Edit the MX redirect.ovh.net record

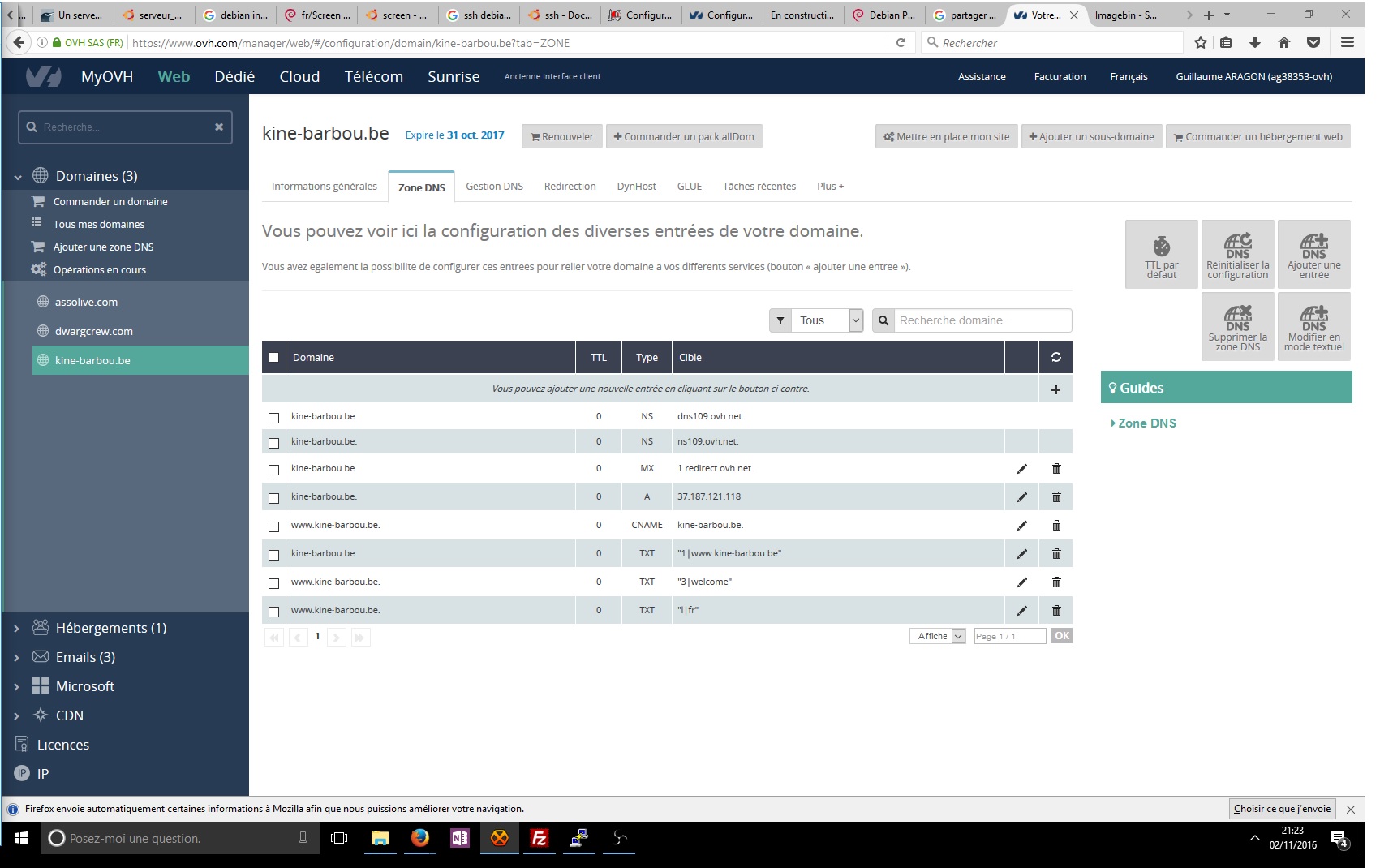coord(1021,468)
